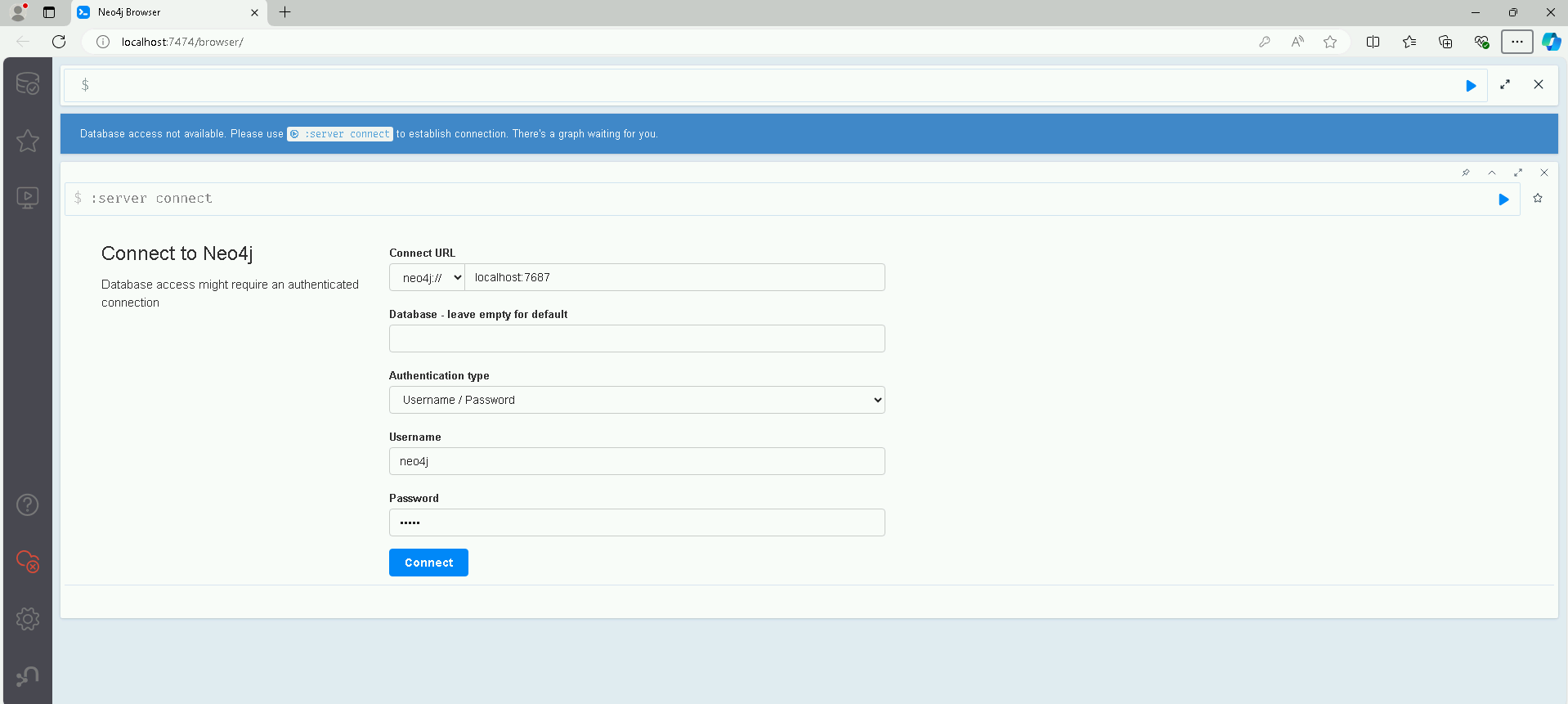Click the Username input field

pyautogui.click(x=637, y=461)
